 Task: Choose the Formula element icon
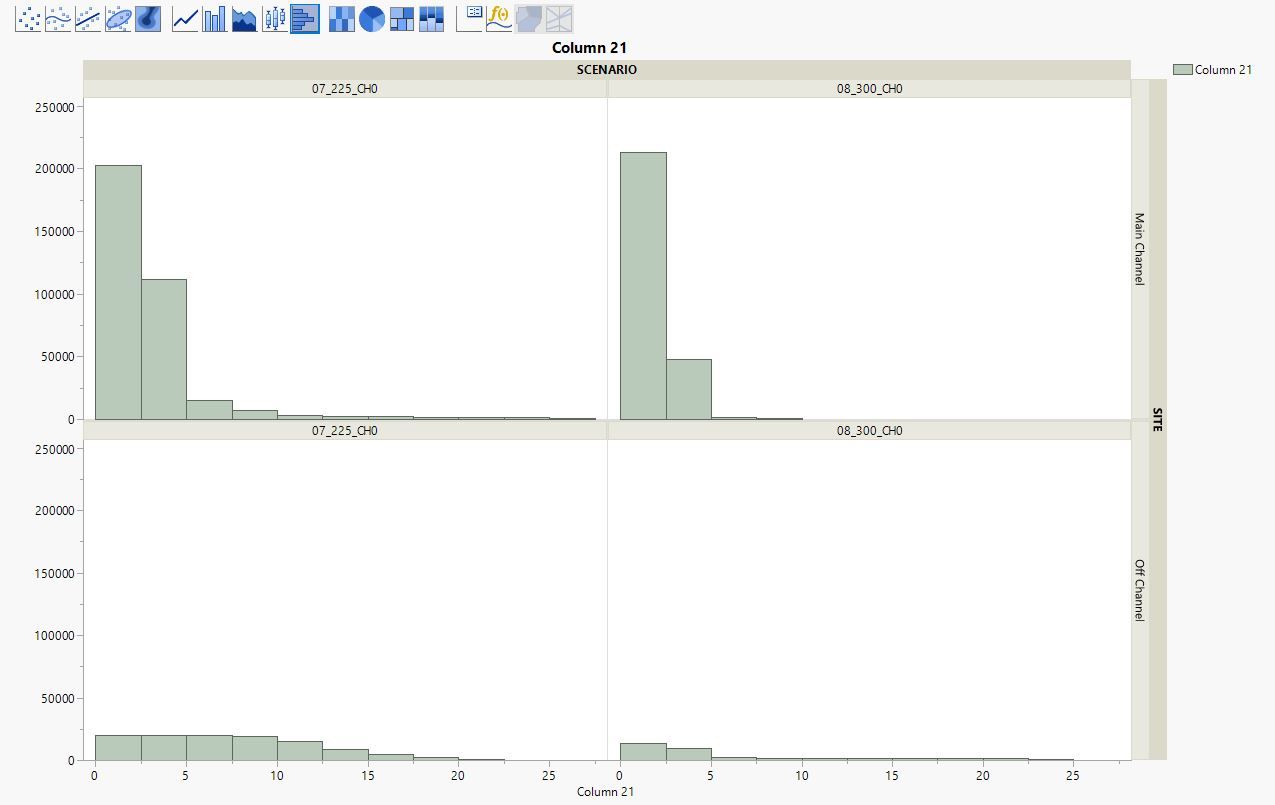click(x=500, y=18)
